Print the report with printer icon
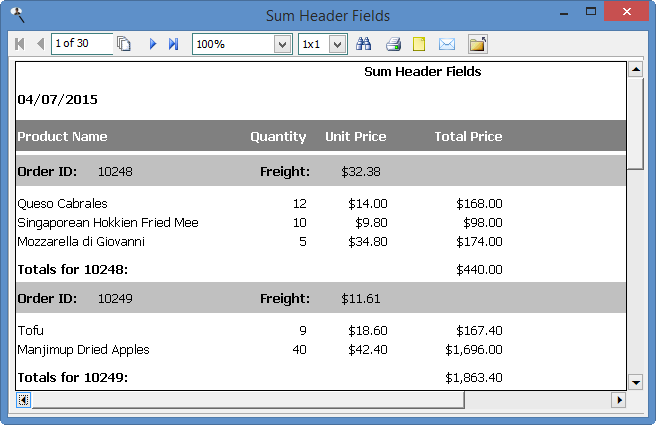This screenshot has height=425, width=656. pos(393,44)
